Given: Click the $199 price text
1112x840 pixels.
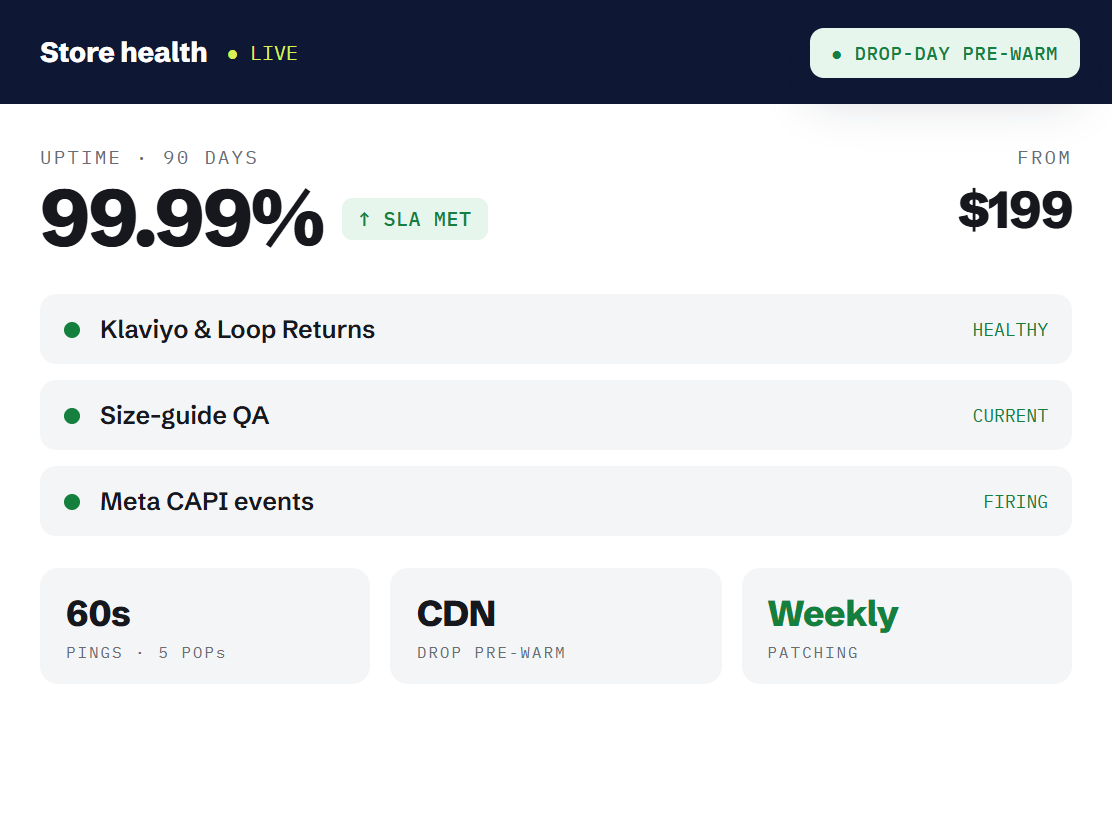Looking at the screenshot, I should (1015, 210).
